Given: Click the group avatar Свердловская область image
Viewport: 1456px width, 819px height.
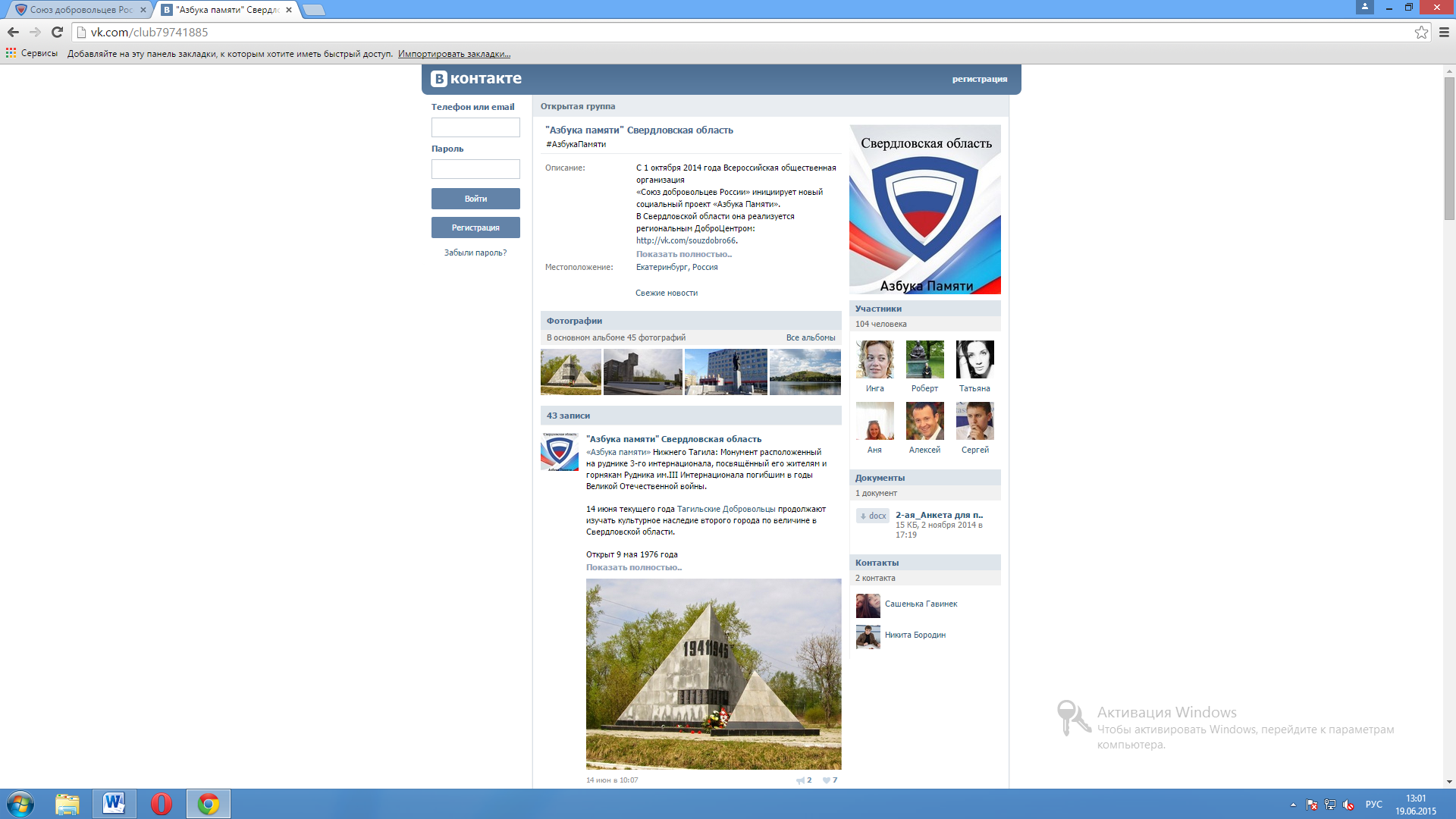Looking at the screenshot, I should pos(925,209).
